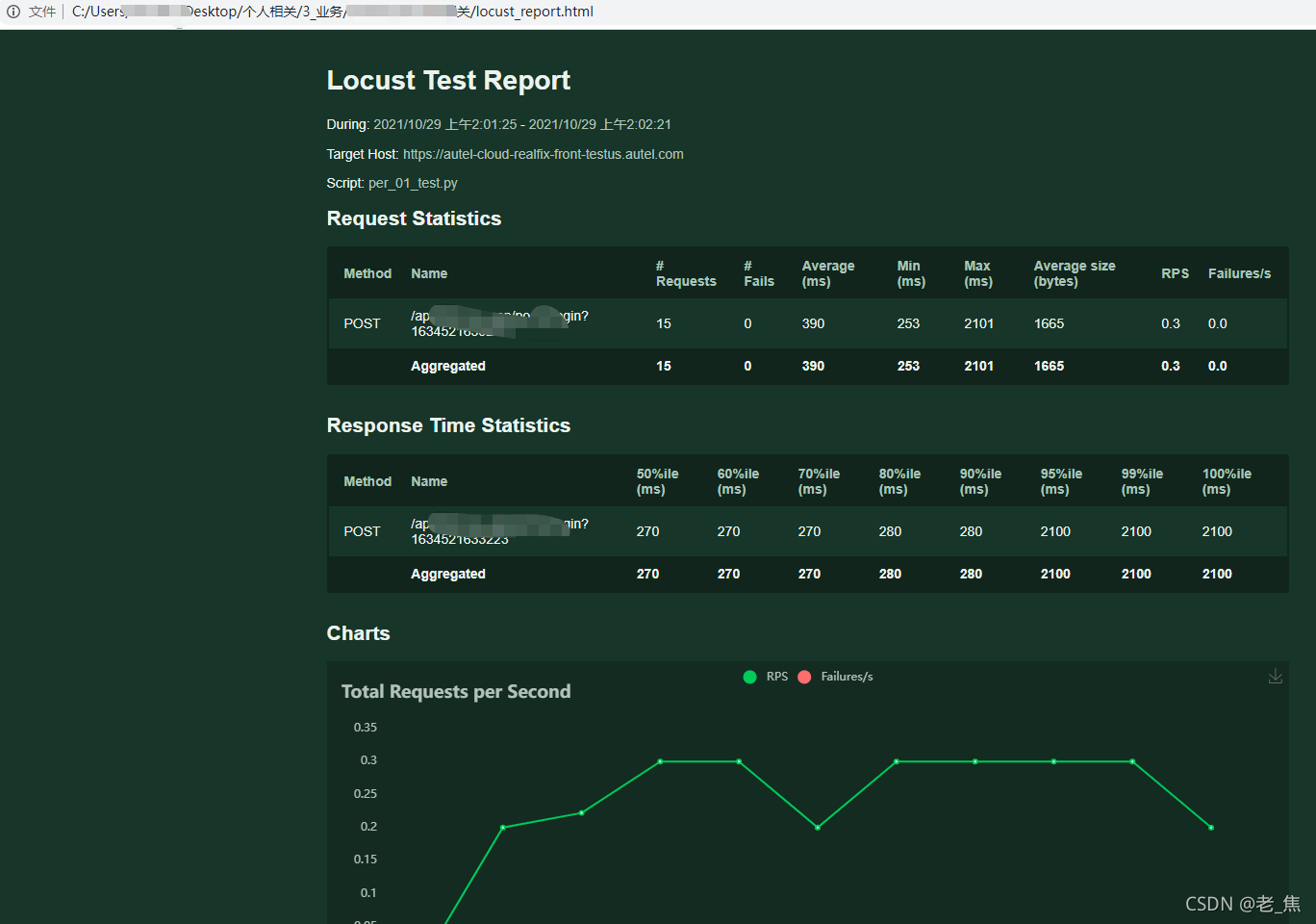This screenshot has width=1316, height=924.
Task: Click the 80%ile (ms) column header
Action: pos(899,481)
